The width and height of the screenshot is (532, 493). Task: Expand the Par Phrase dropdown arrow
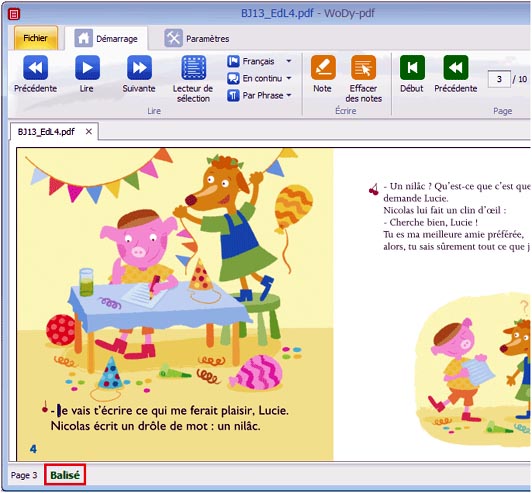289,95
